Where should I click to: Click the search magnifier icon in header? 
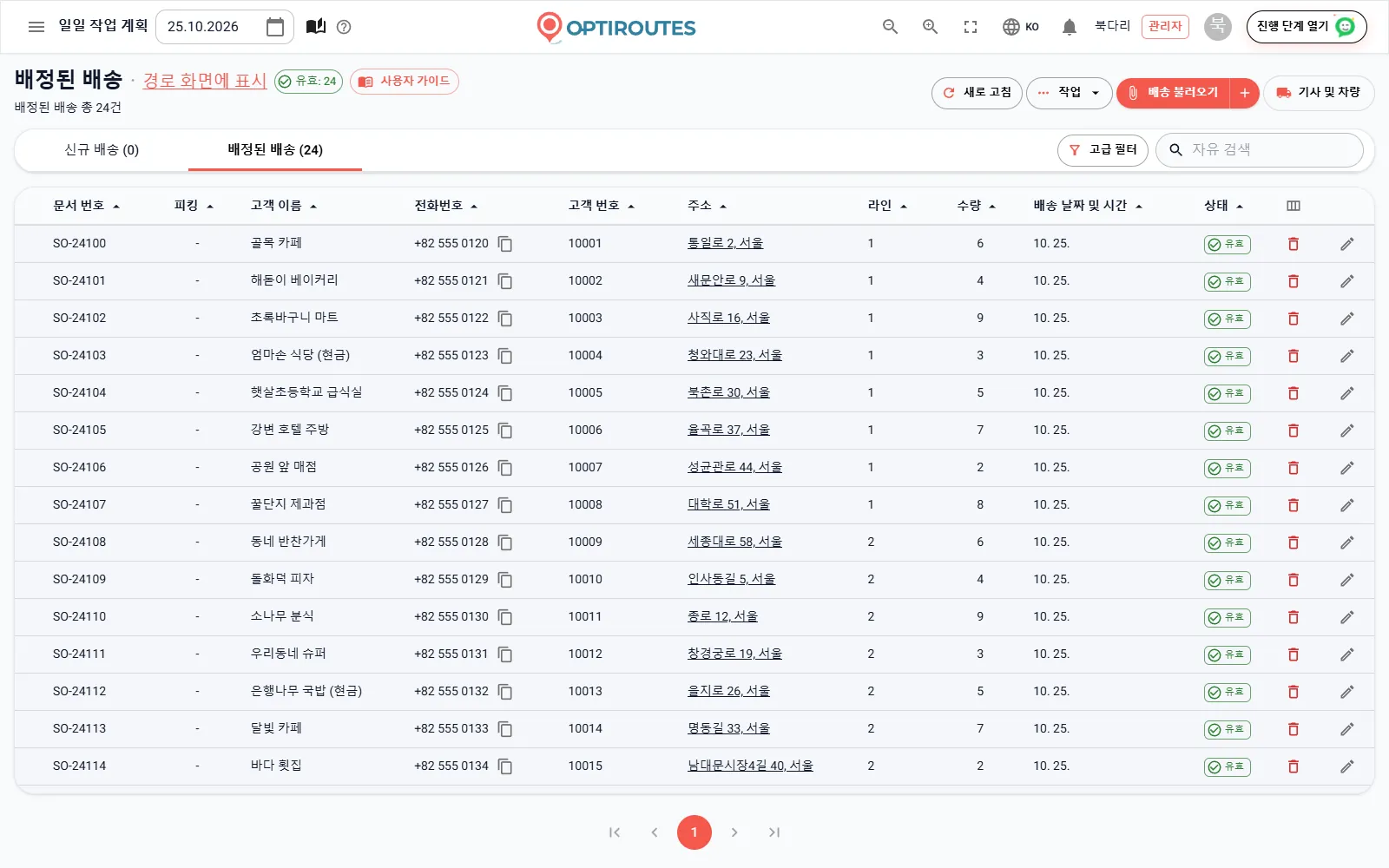(x=890, y=27)
